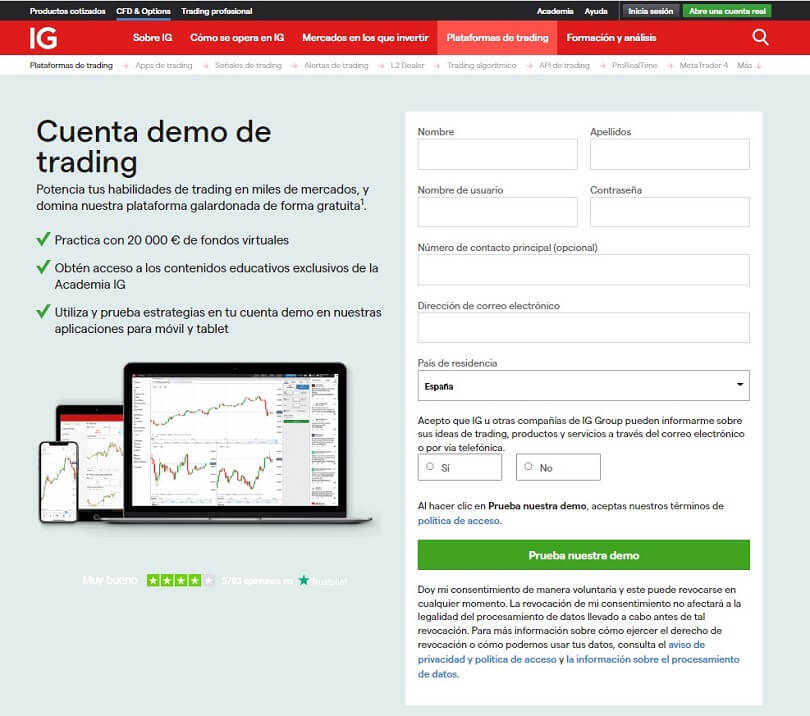The height and width of the screenshot is (716, 810).
Task: Click the Cuenta demo de trading heading
Action: pyautogui.click(x=154, y=147)
